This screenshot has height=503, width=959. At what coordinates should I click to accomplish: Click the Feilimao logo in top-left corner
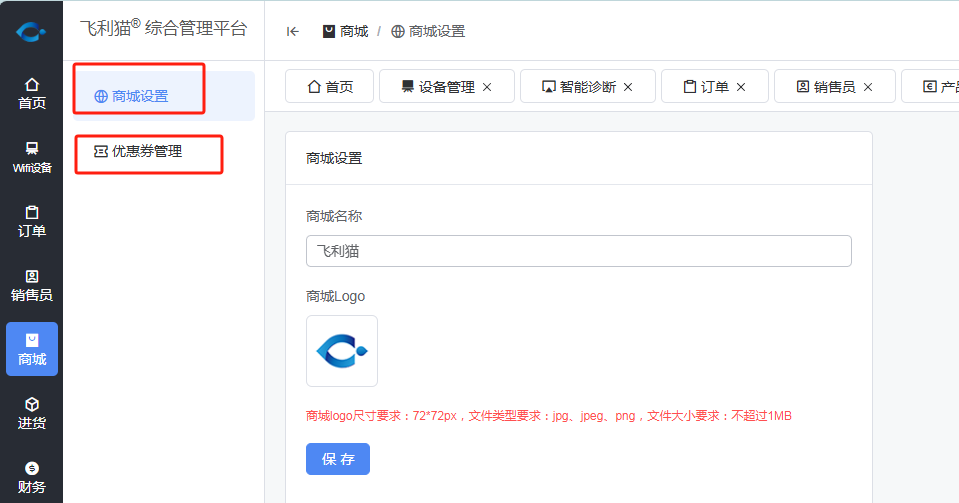[x=31, y=32]
